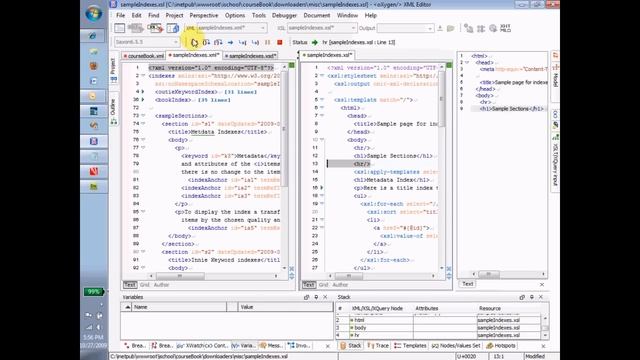
Task: Open the Nodes/Values Set tab
Action: click(456, 346)
